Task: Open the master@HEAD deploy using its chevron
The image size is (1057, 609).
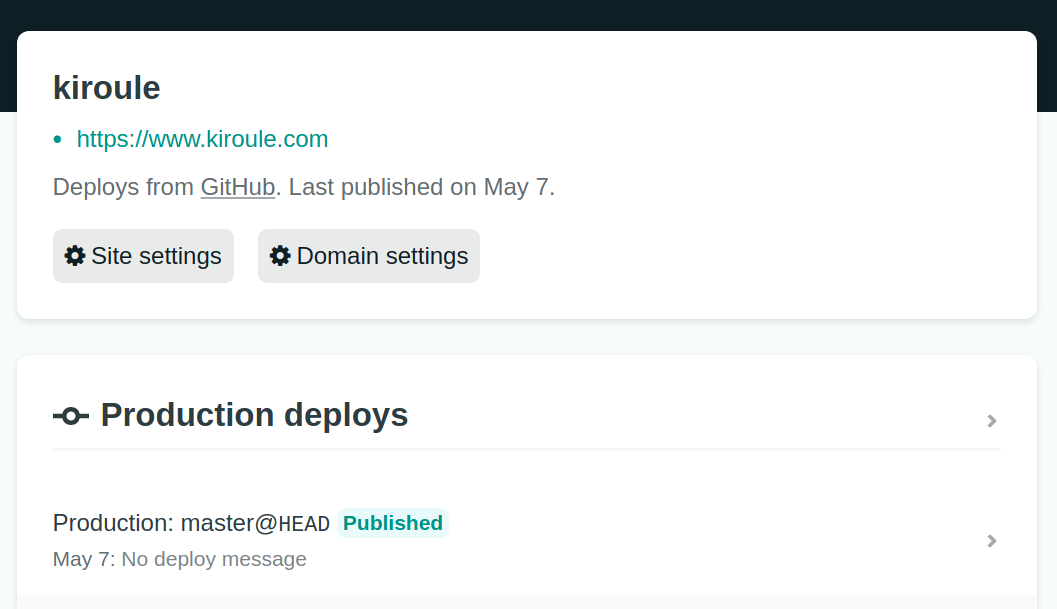Action: click(x=992, y=541)
